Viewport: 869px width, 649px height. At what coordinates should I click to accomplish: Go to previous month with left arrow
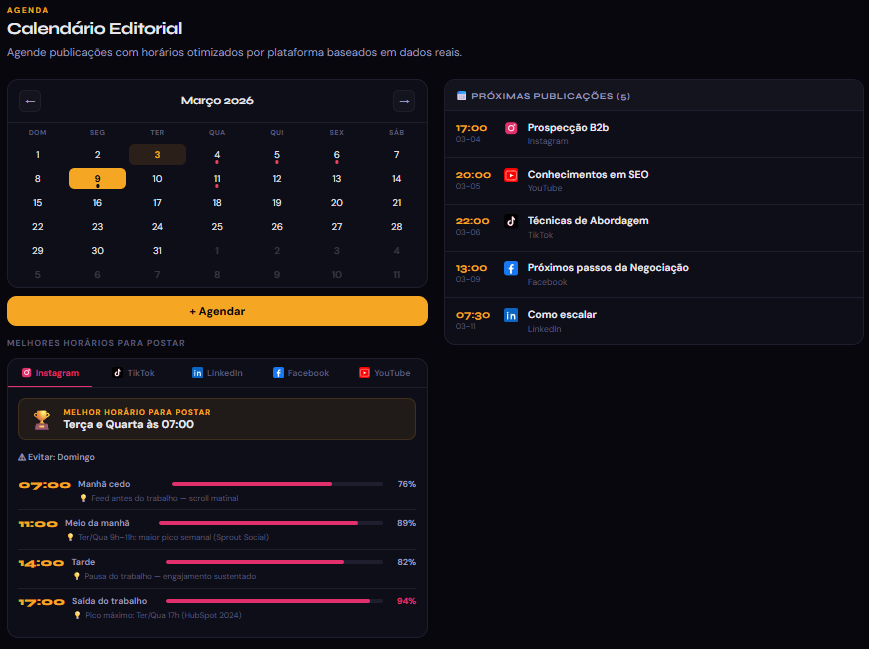30,101
